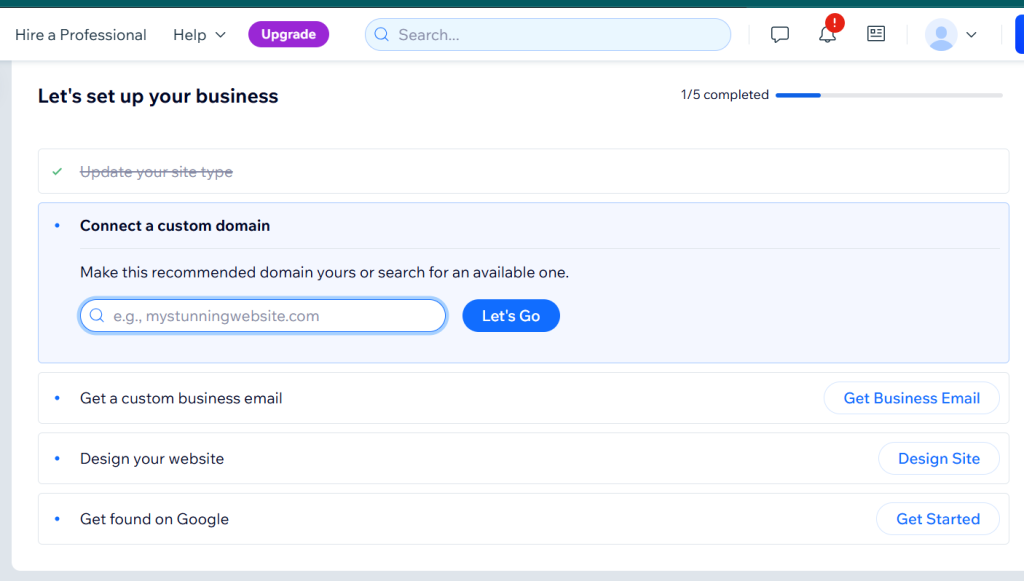Open the crossed-out Update your site type link
Image resolution: width=1024 pixels, height=581 pixels.
coord(156,171)
